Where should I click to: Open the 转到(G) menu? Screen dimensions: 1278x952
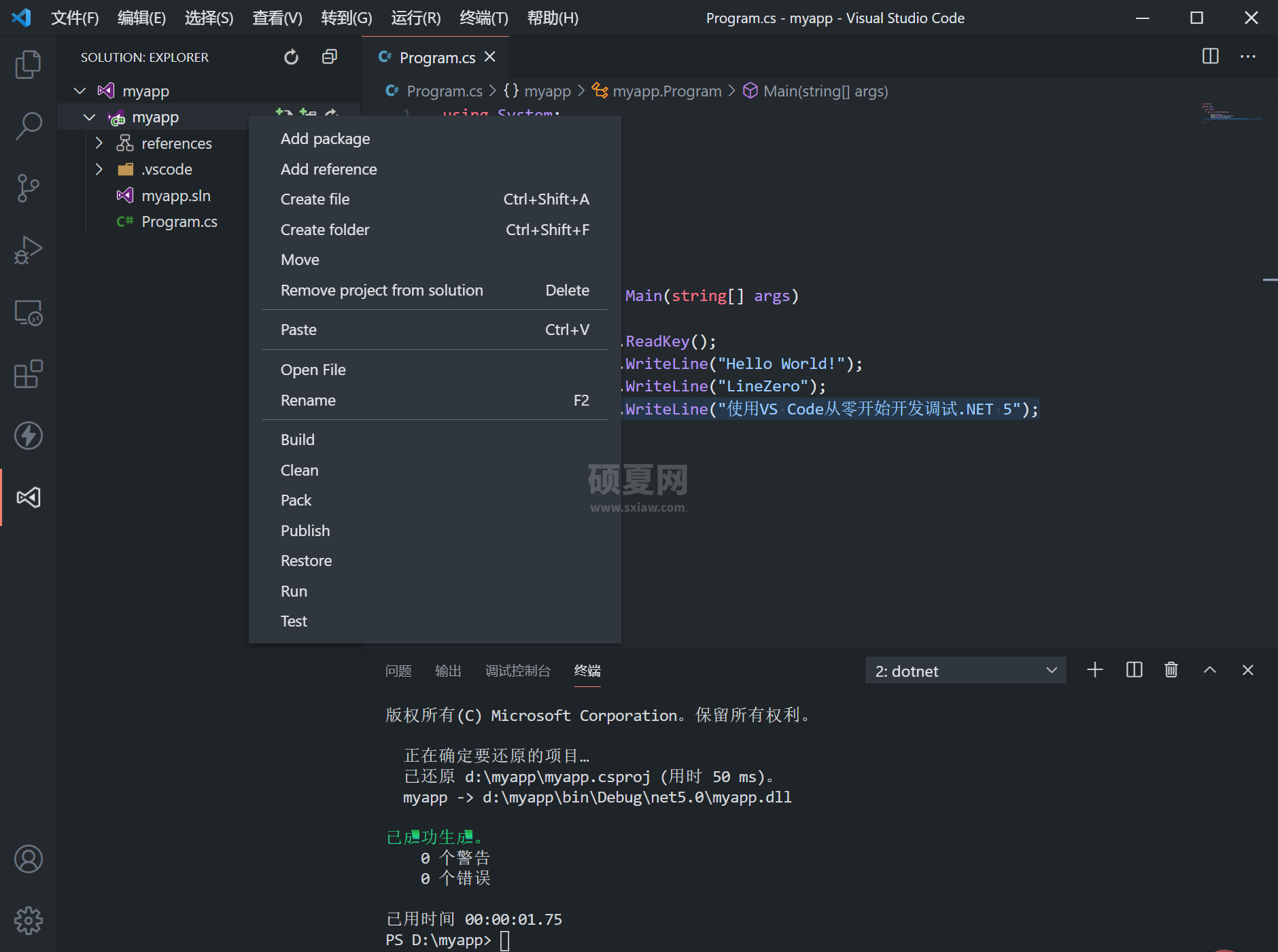(x=346, y=18)
